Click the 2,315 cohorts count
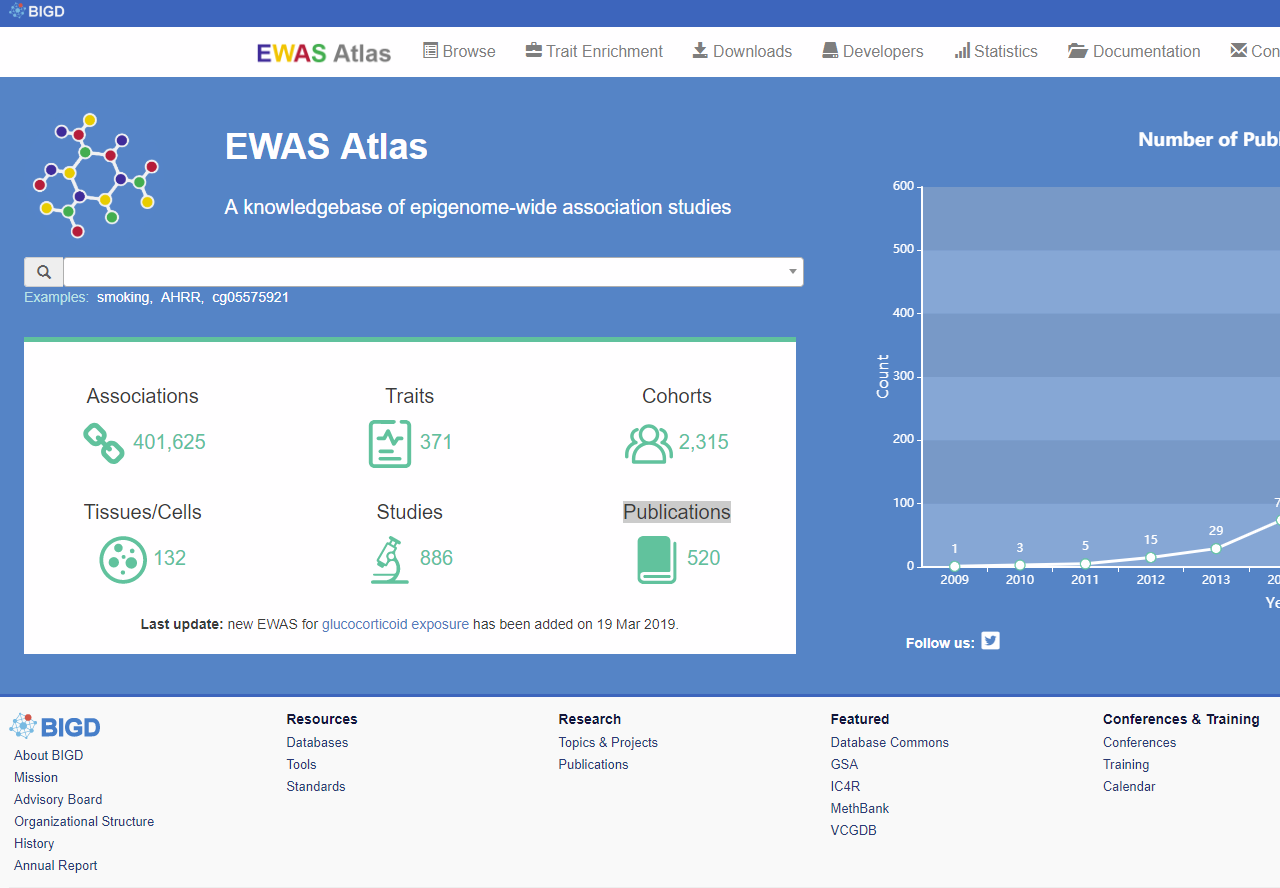 [704, 442]
